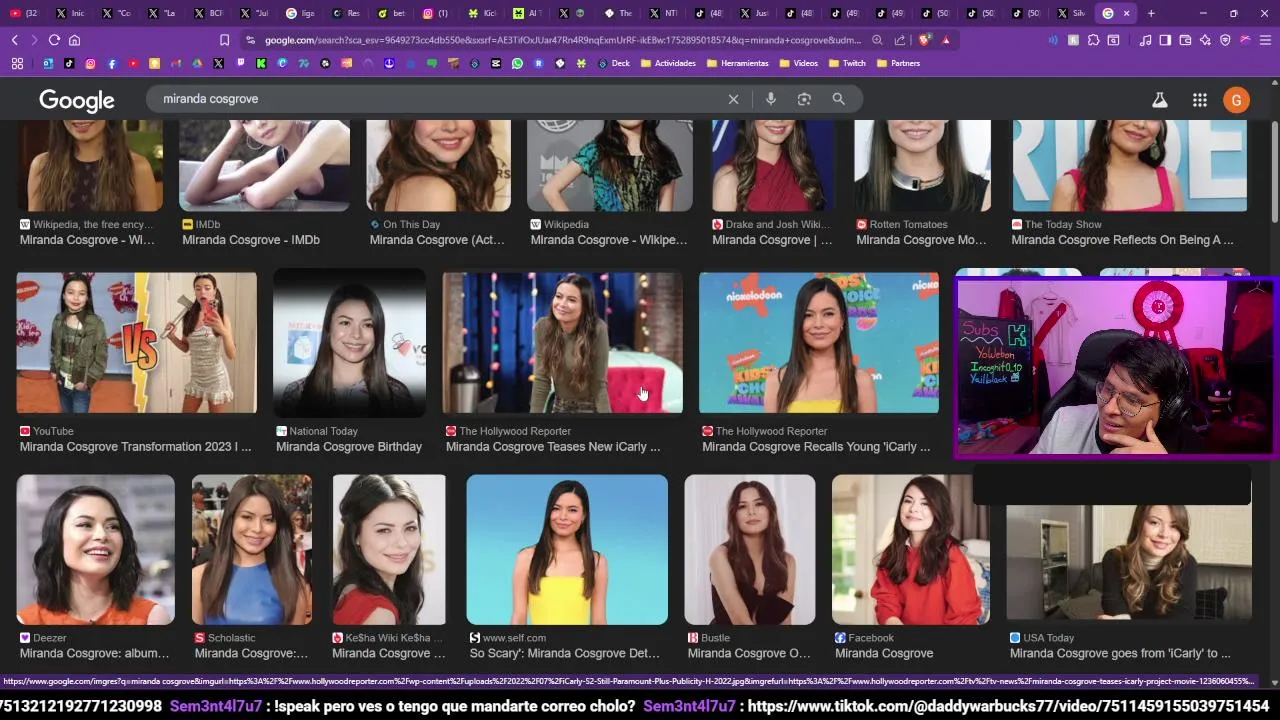
Task: Search by image with Google Lens
Action: (x=804, y=99)
